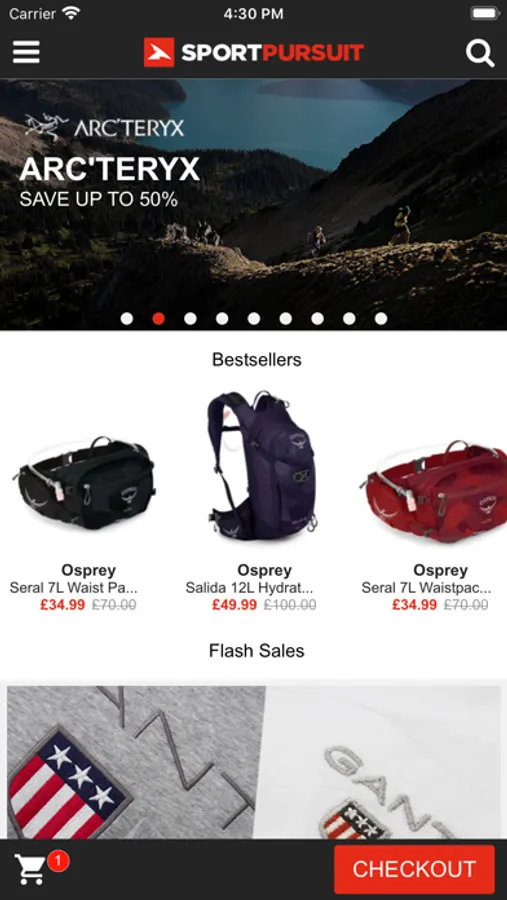Select the fifth carousel dot
Image resolution: width=507 pixels, height=900 pixels.
(254, 319)
